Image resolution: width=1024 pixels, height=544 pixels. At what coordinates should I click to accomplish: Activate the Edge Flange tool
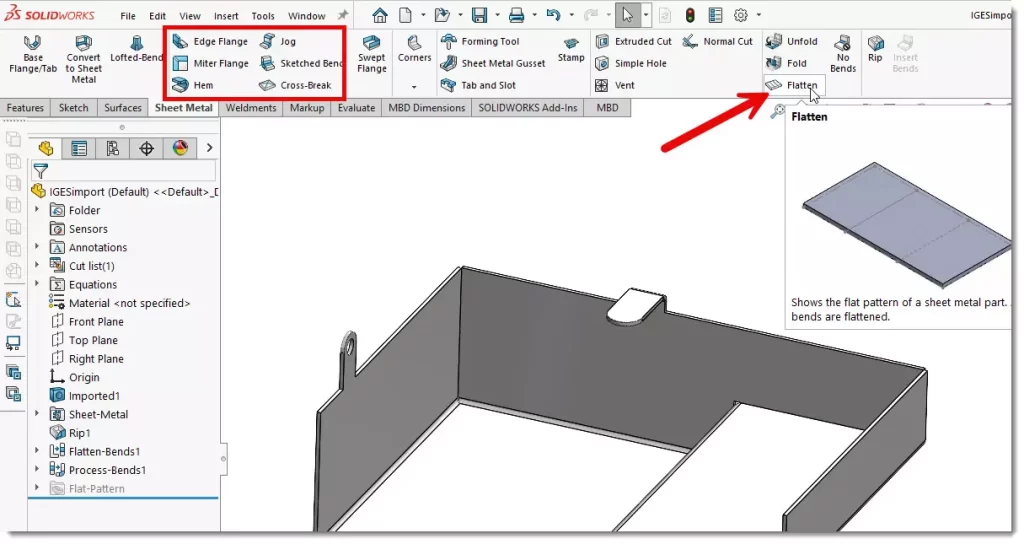(210, 41)
